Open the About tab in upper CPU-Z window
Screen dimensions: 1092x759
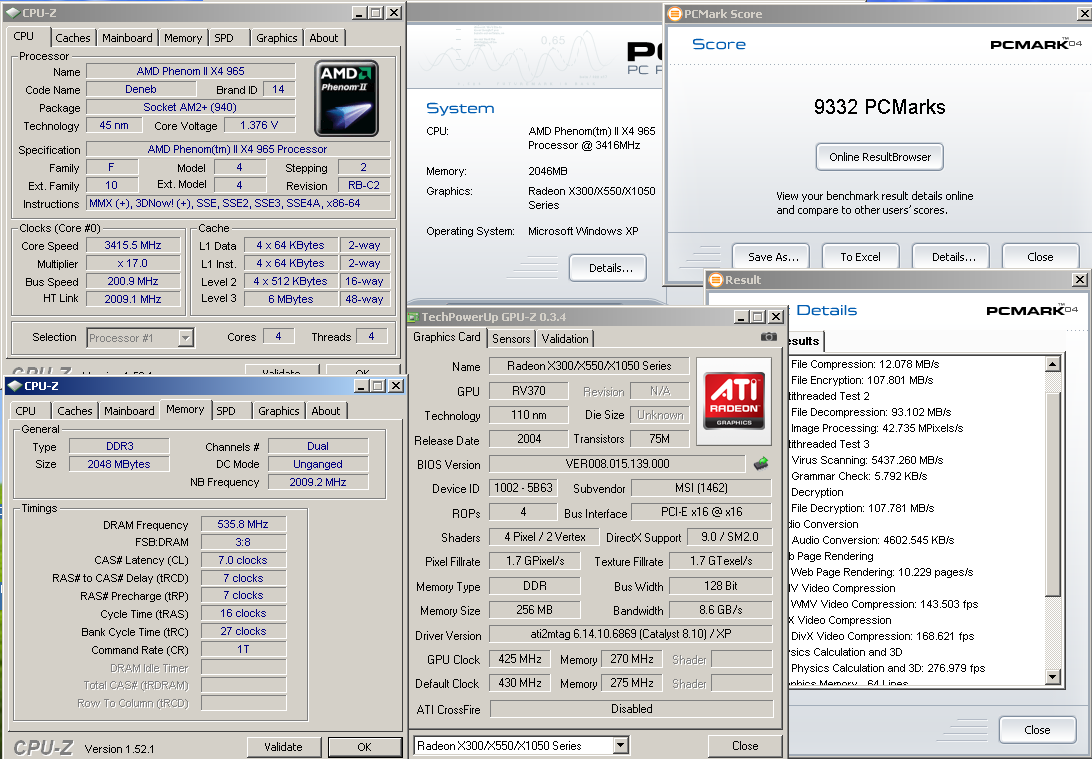point(324,38)
